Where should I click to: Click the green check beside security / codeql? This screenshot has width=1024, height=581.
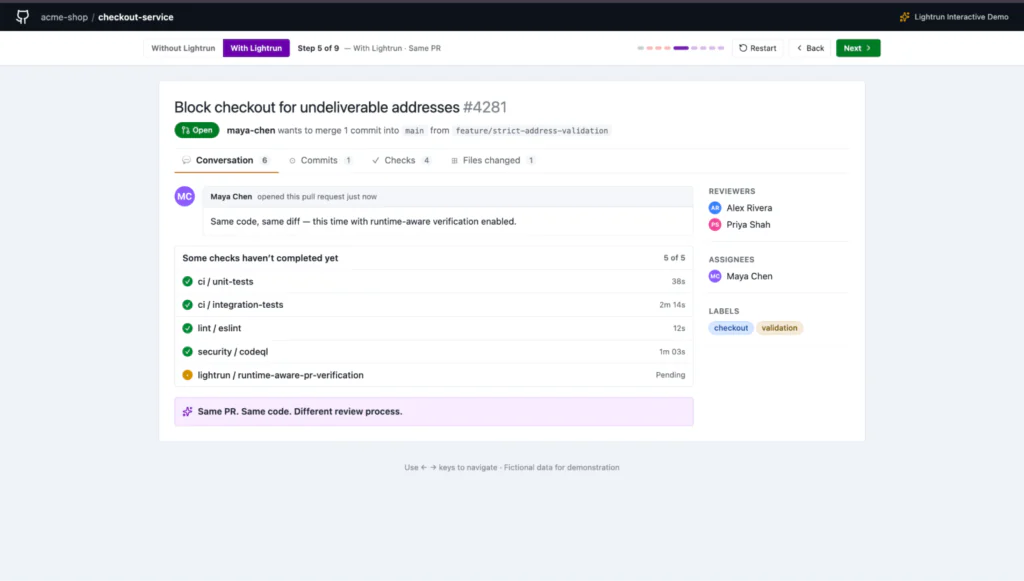click(187, 352)
